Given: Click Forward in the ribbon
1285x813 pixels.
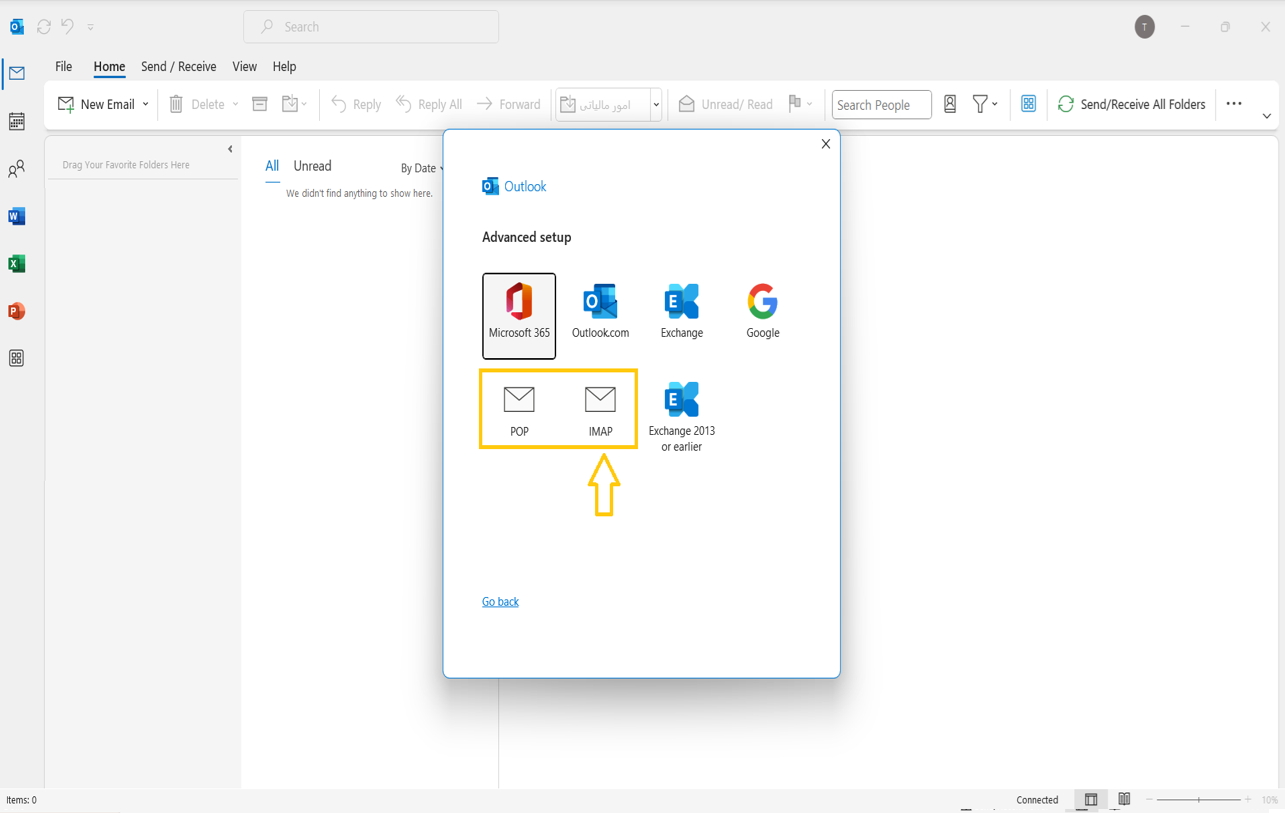Looking at the screenshot, I should point(509,104).
